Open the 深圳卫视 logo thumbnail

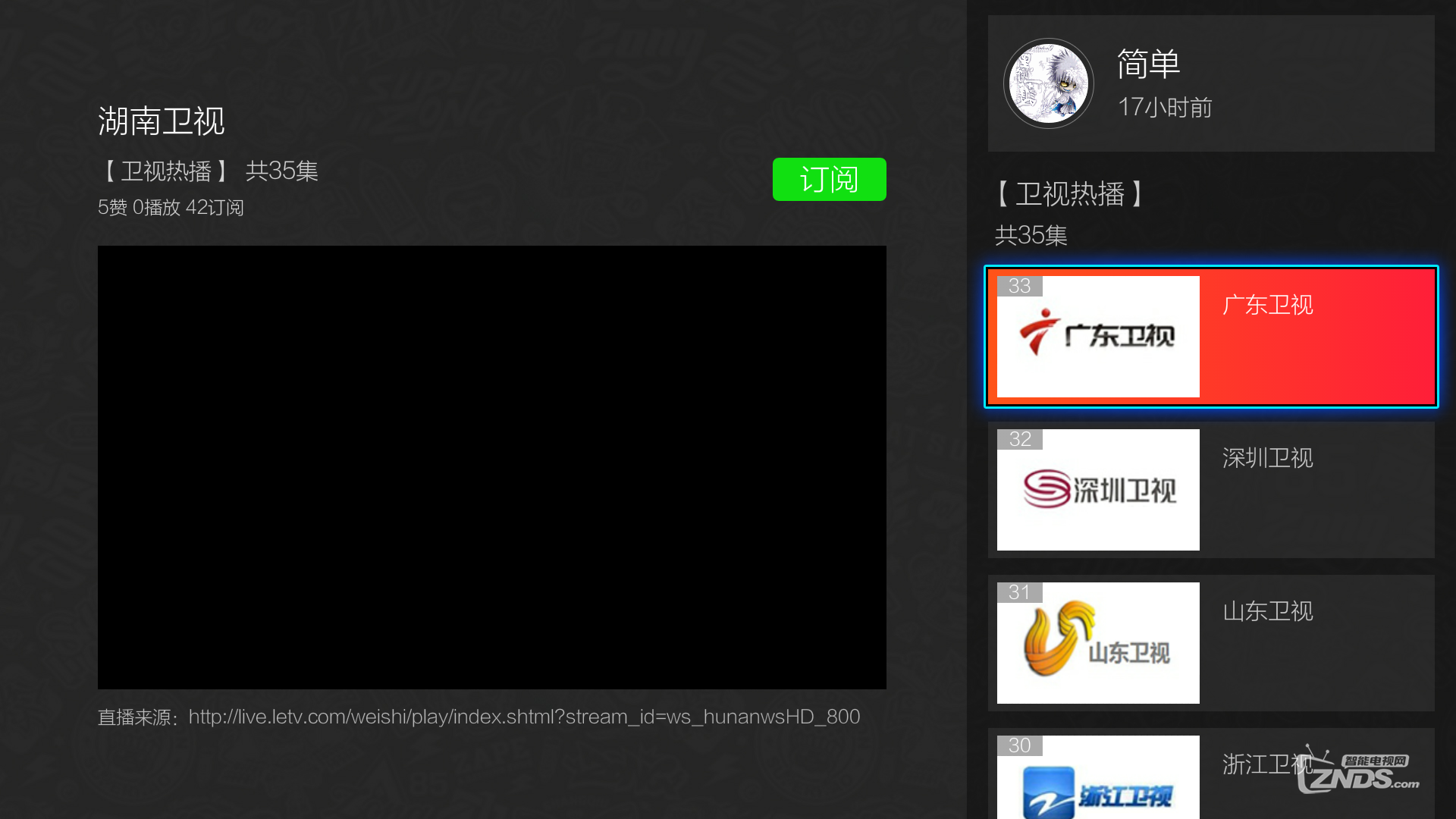[x=1097, y=490]
